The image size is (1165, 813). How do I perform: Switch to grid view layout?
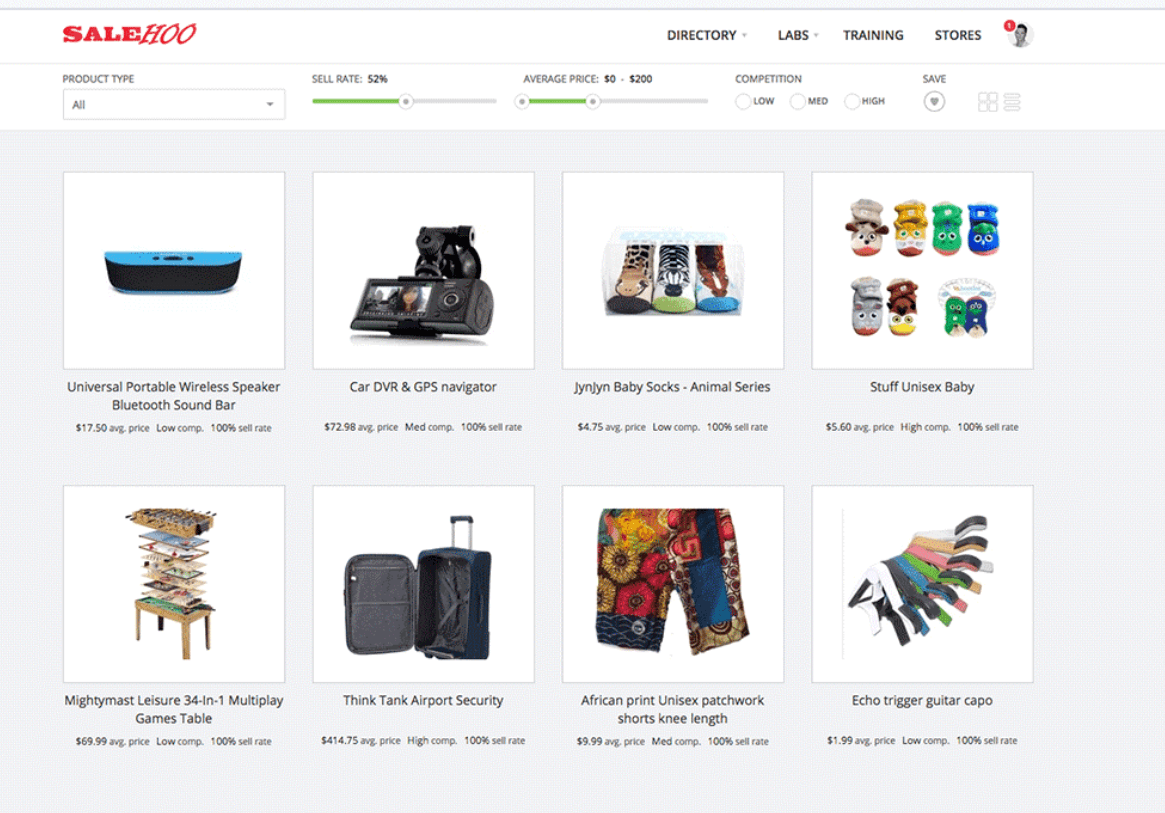click(x=987, y=102)
